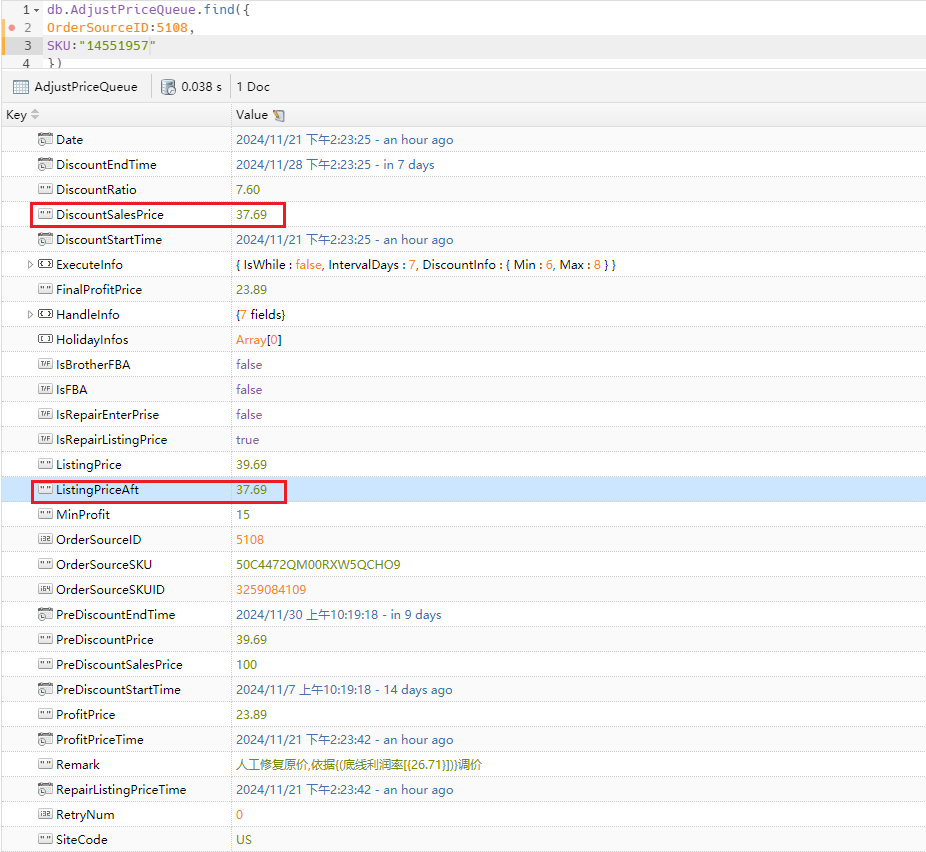Select the int32 icon beside OrderSourceID
This screenshot has width=926, height=852.
45,538
